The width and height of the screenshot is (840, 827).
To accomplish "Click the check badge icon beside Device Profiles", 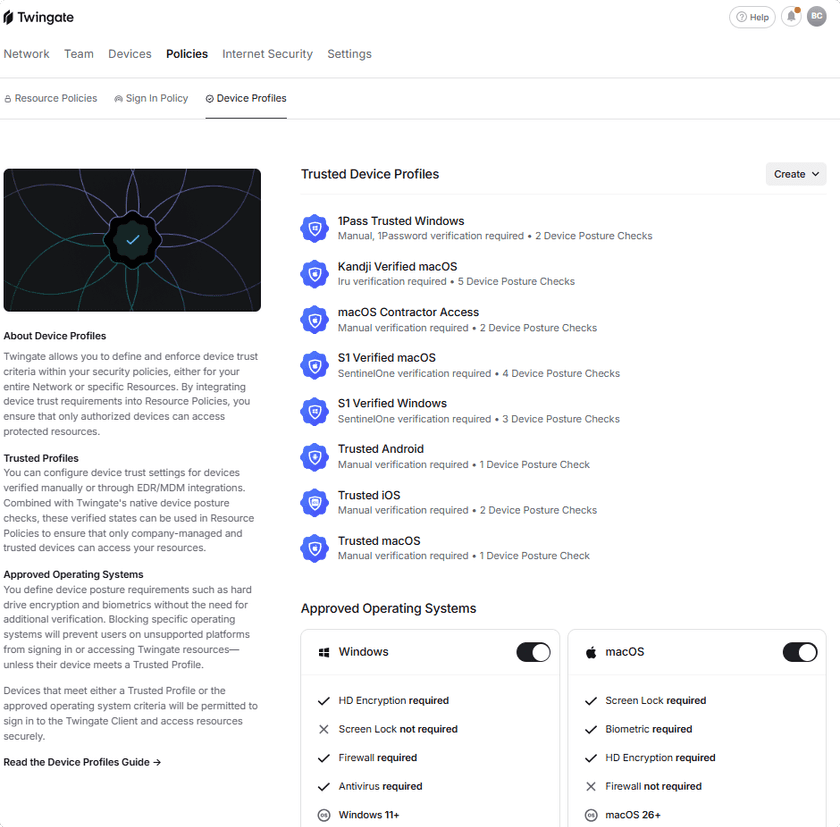I will click(209, 99).
